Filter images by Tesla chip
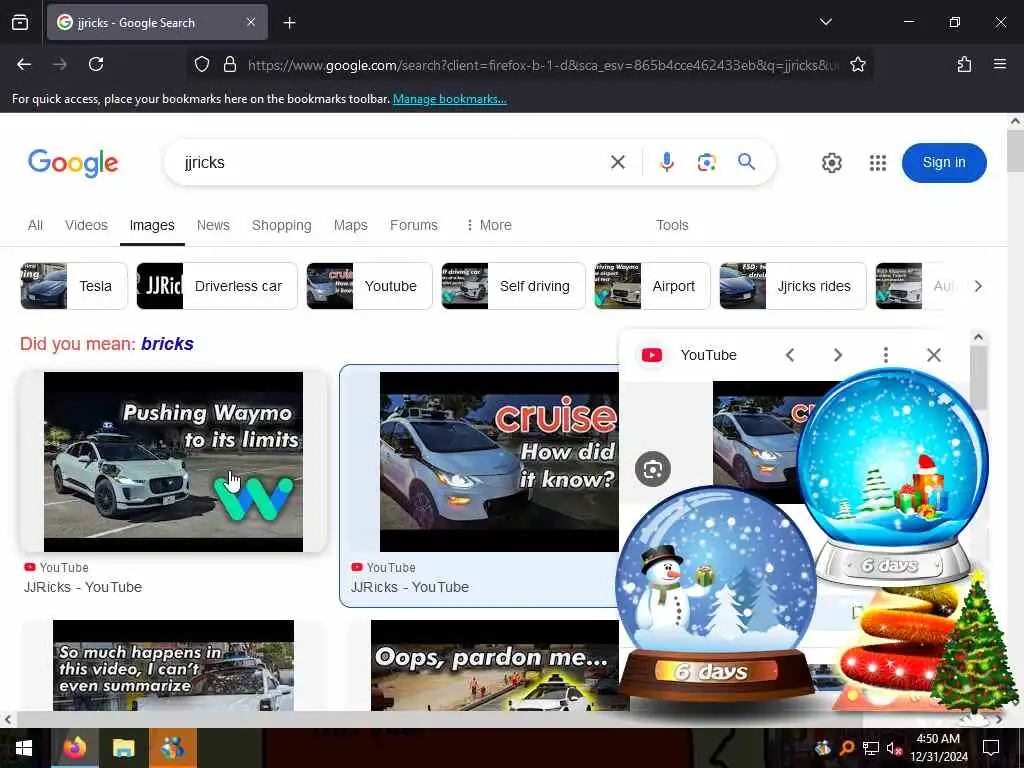 74,286
